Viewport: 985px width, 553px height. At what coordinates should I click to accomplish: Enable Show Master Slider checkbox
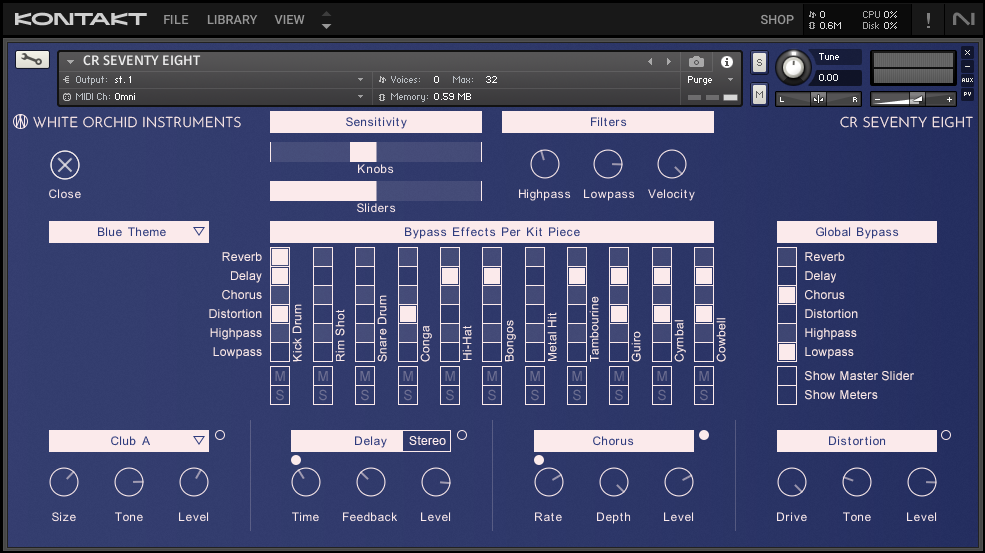click(x=787, y=376)
